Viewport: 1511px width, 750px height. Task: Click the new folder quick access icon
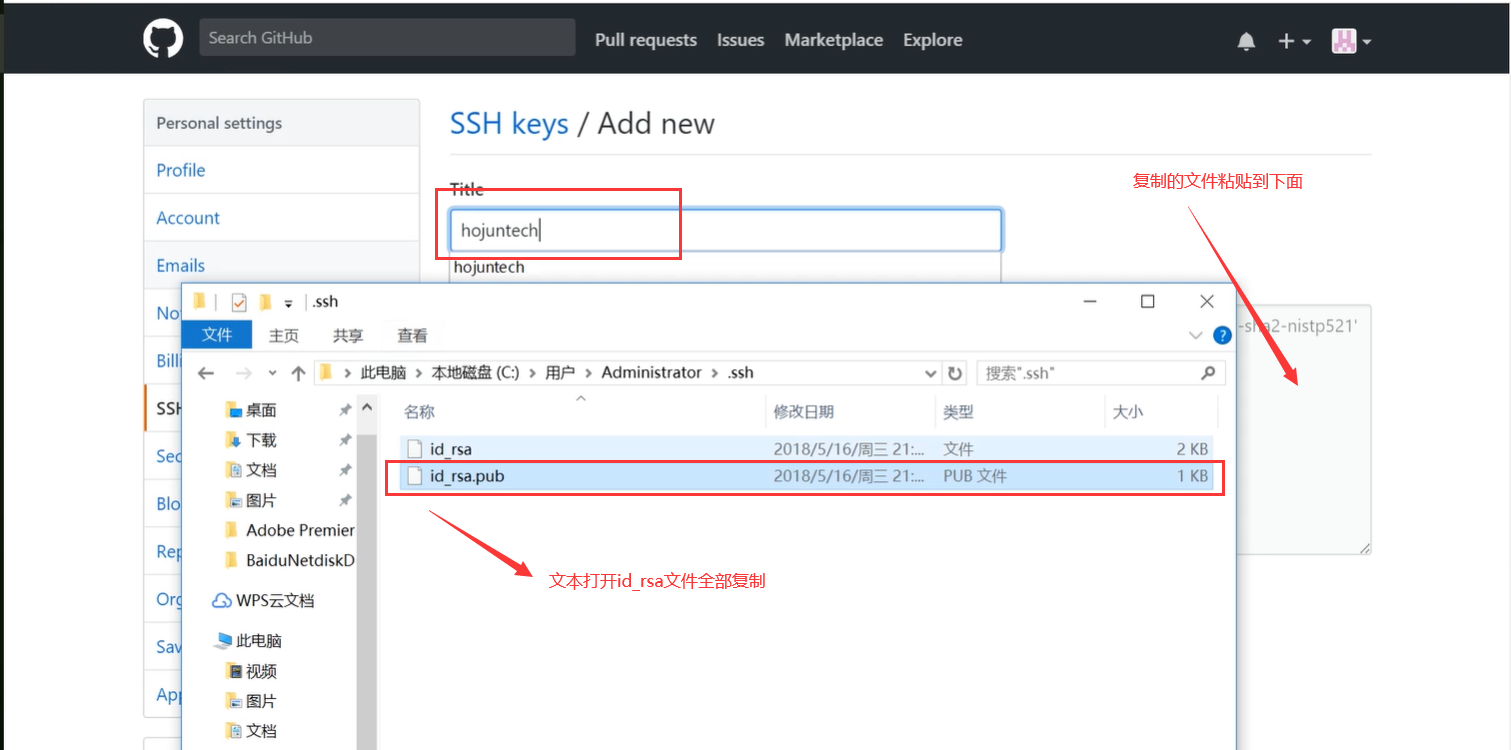(265, 302)
